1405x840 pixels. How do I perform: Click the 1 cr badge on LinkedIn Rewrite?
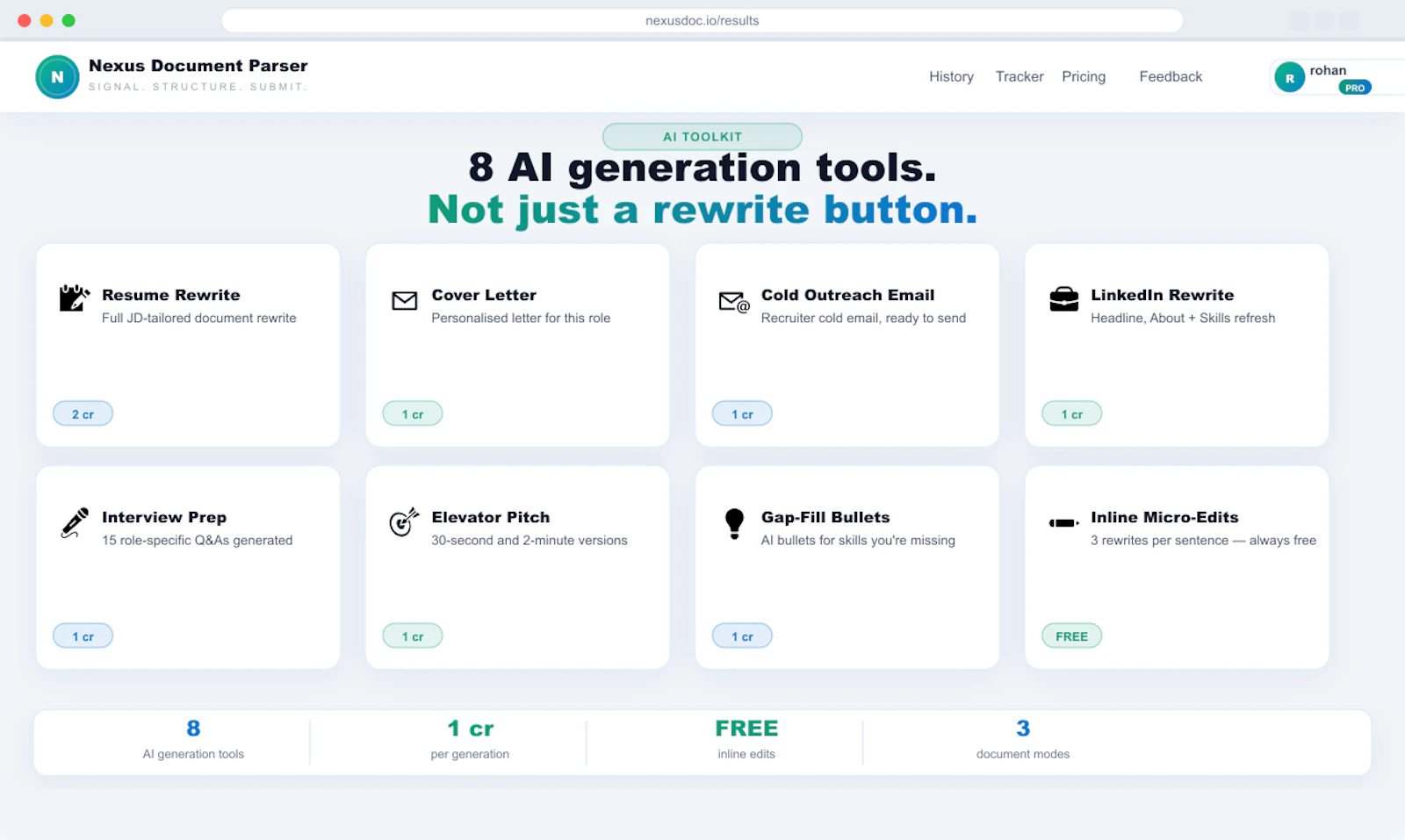pyautogui.click(x=1071, y=413)
